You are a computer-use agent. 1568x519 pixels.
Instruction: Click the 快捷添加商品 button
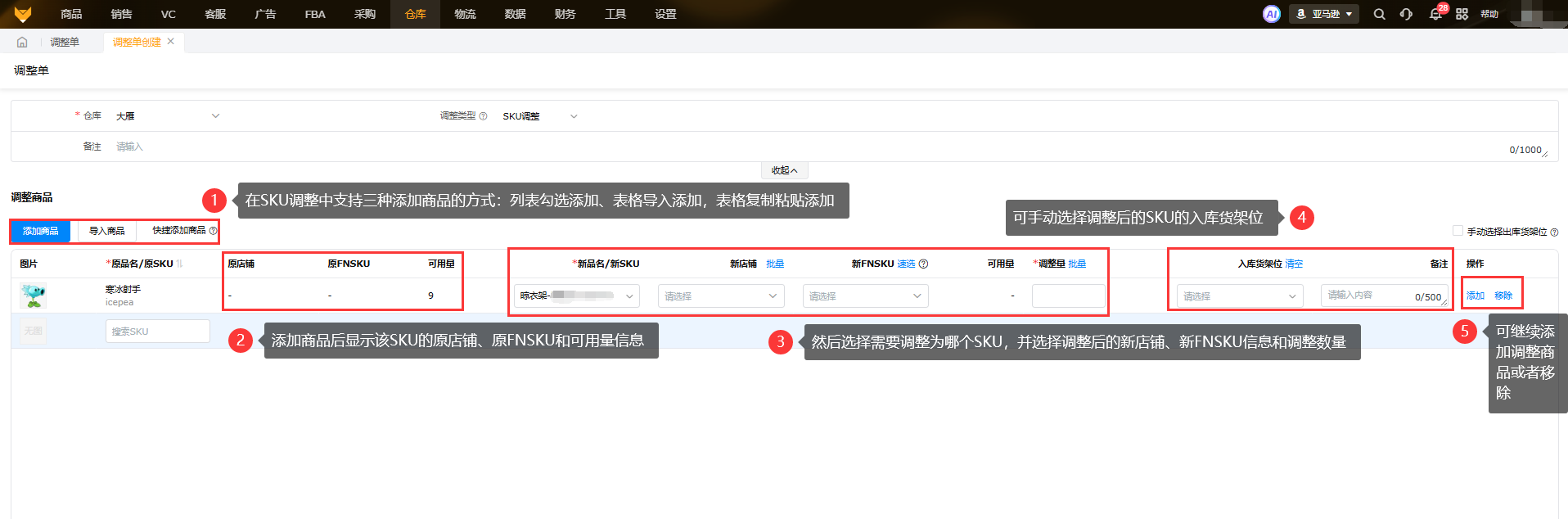click(178, 231)
